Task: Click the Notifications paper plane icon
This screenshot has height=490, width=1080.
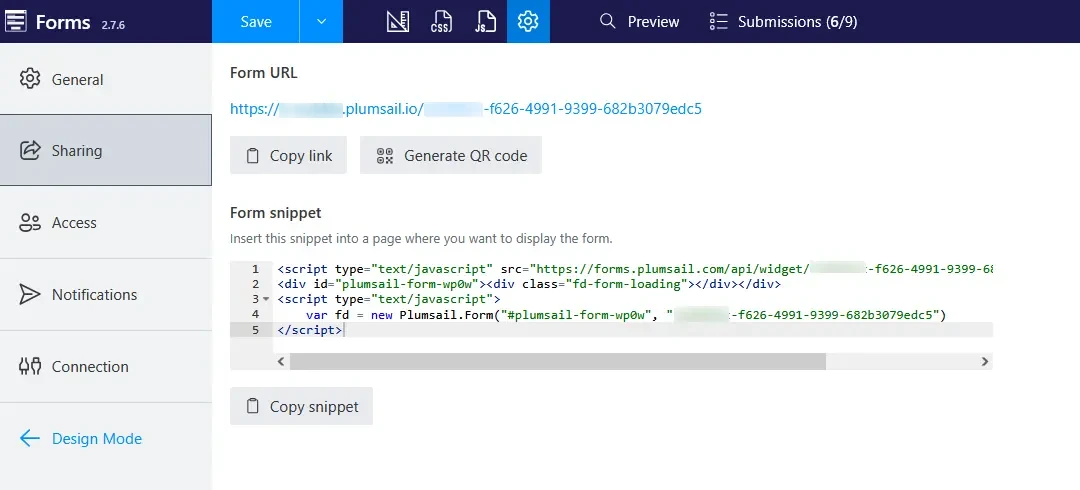Action: [x=30, y=294]
